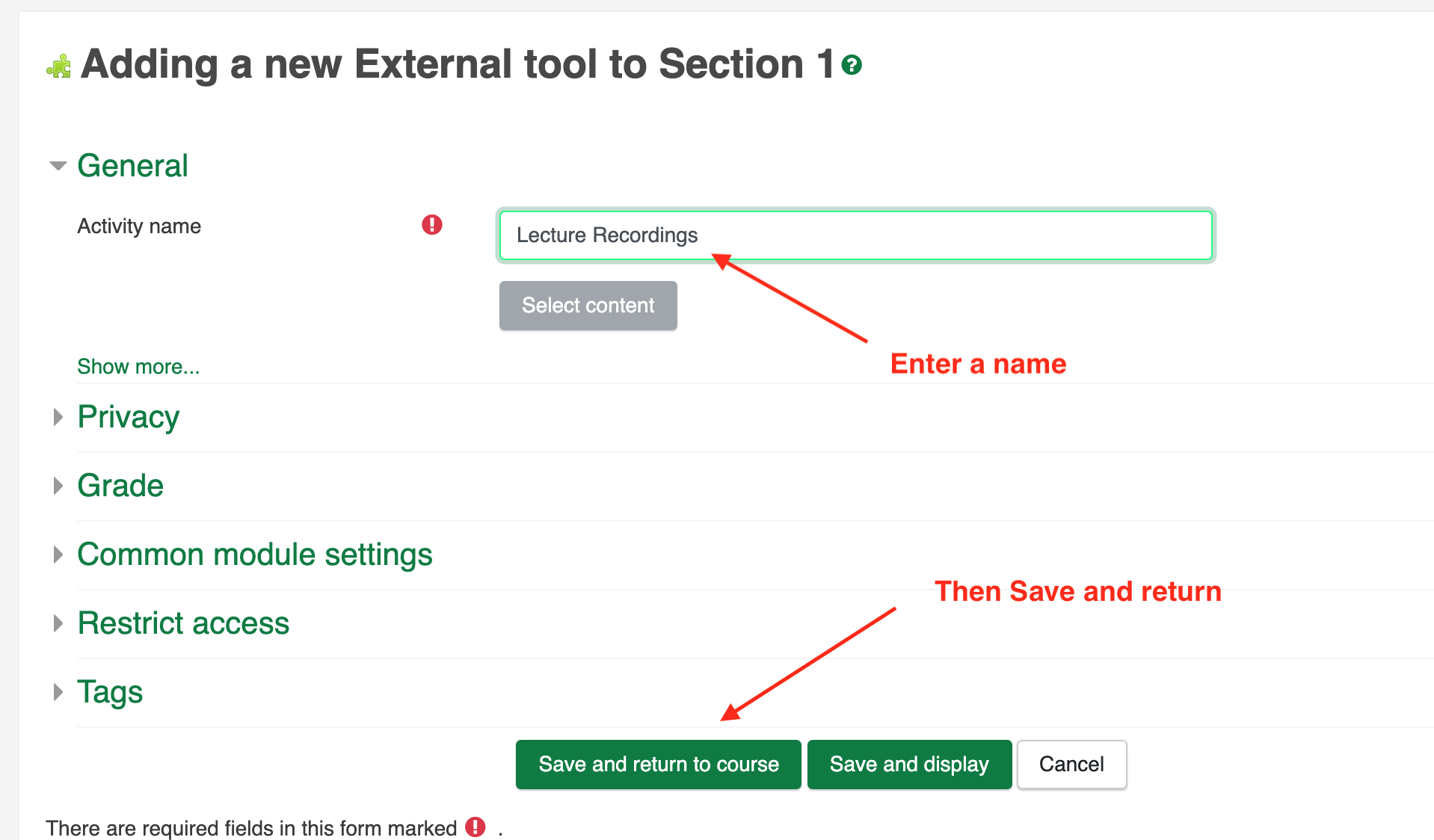Screen dimensions: 1434x840
Task: Click the green help question mark icon
Action: tap(852, 65)
